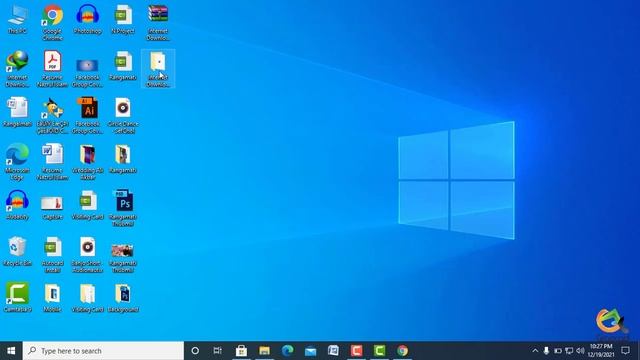Click the Type here to search box
Image resolution: width=640 pixels, height=360 pixels.
[x=103, y=351]
